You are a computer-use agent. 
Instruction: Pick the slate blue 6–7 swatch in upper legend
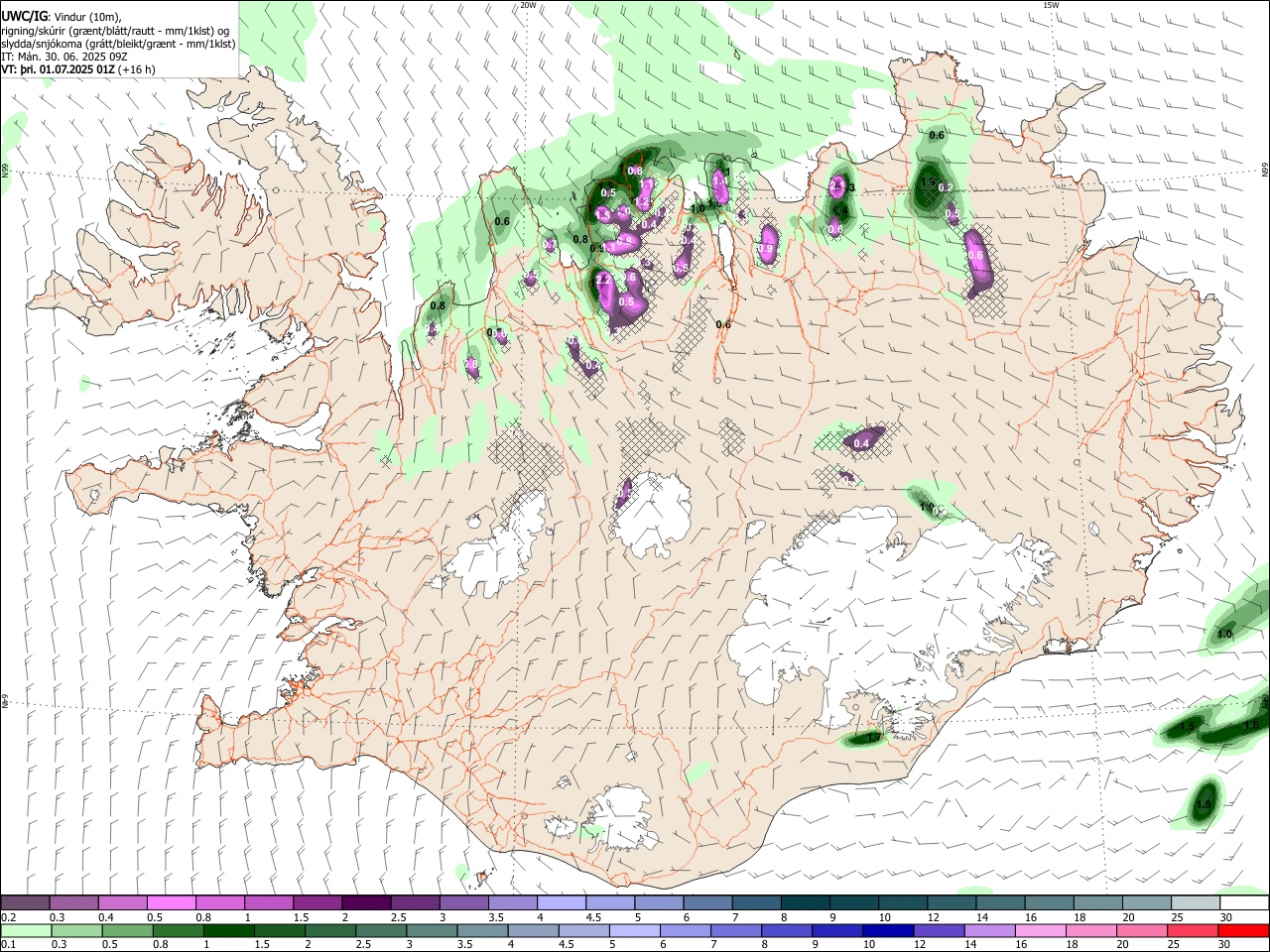coord(707,902)
